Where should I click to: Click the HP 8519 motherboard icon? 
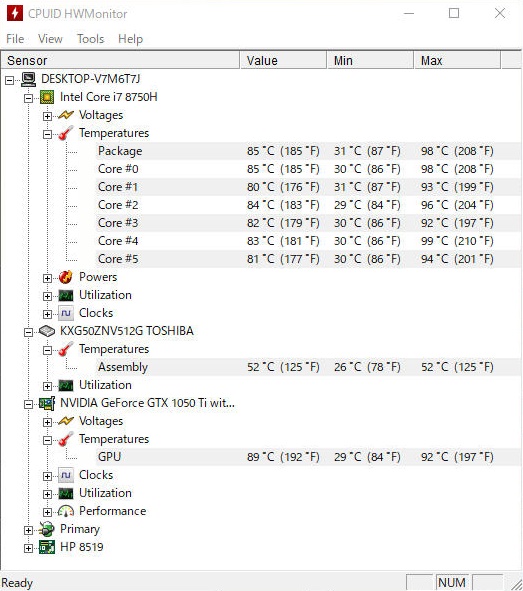(47, 547)
